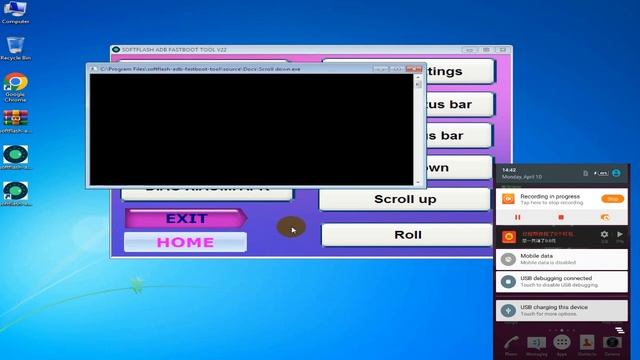
Task: Click the 'Recording in progress' notification text
Action: coord(550,196)
